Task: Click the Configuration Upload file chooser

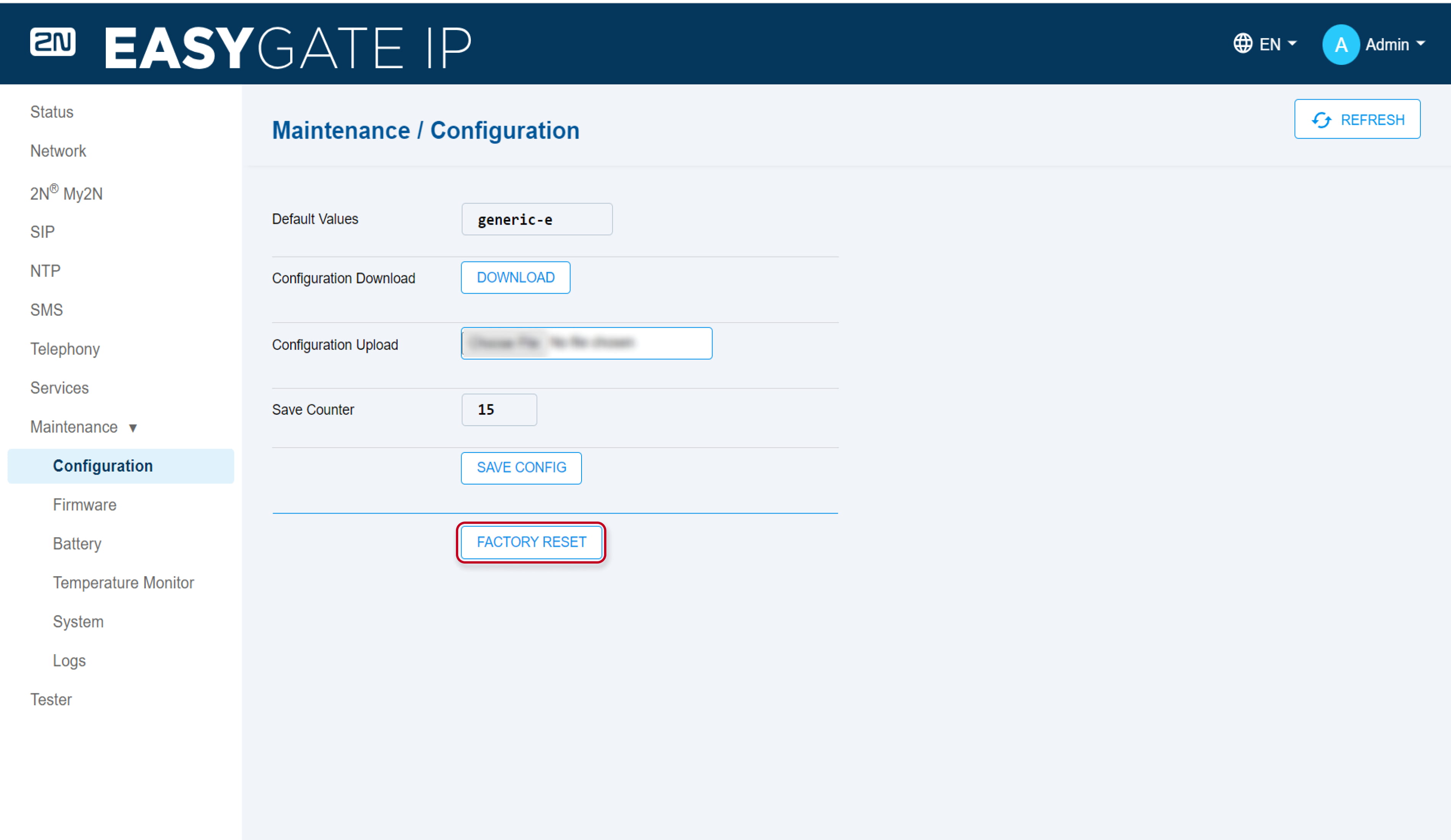Action: (x=586, y=344)
